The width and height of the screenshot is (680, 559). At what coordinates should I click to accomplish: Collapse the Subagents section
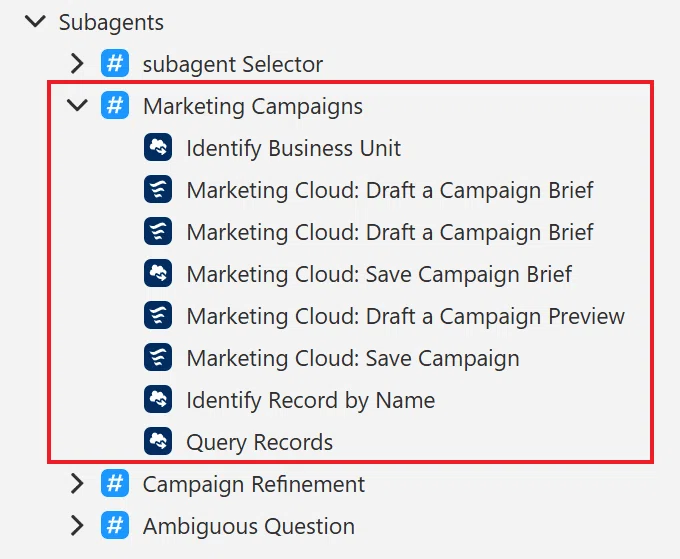point(35,21)
